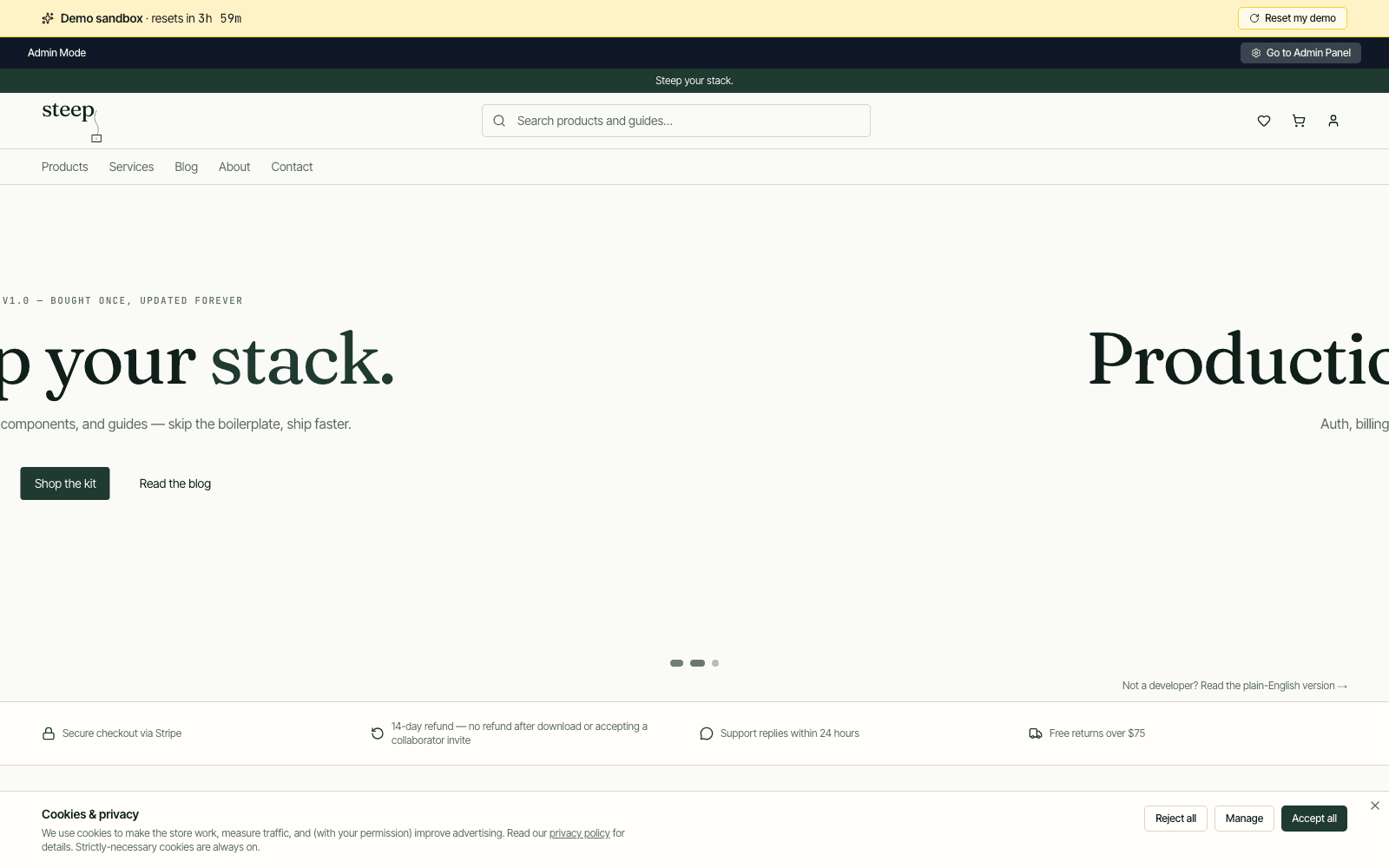
Task: Click 'Free returns over $75' text
Action: [x=1097, y=733]
